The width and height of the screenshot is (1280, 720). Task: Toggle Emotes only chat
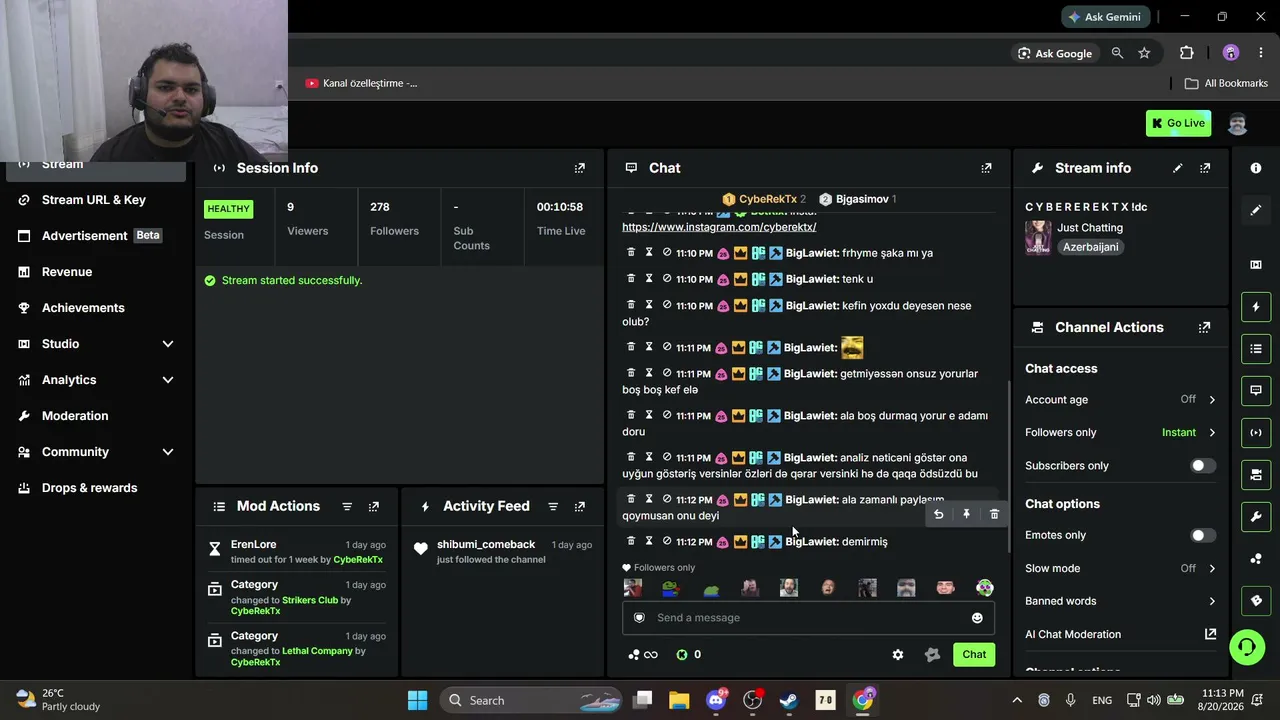1203,535
